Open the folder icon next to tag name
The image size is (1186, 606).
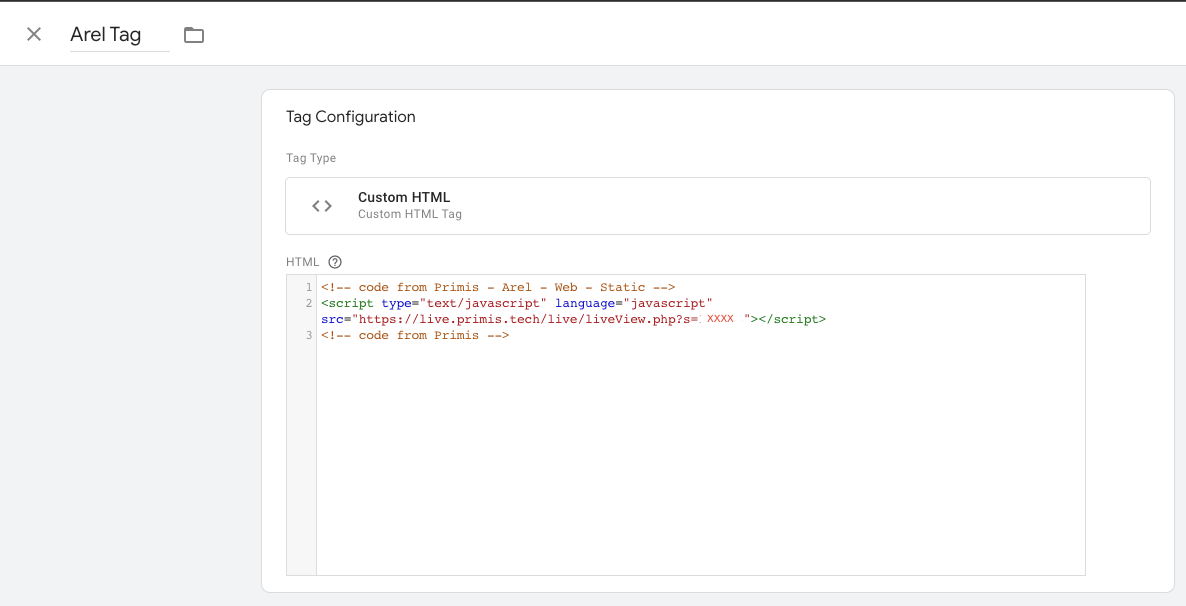click(194, 35)
